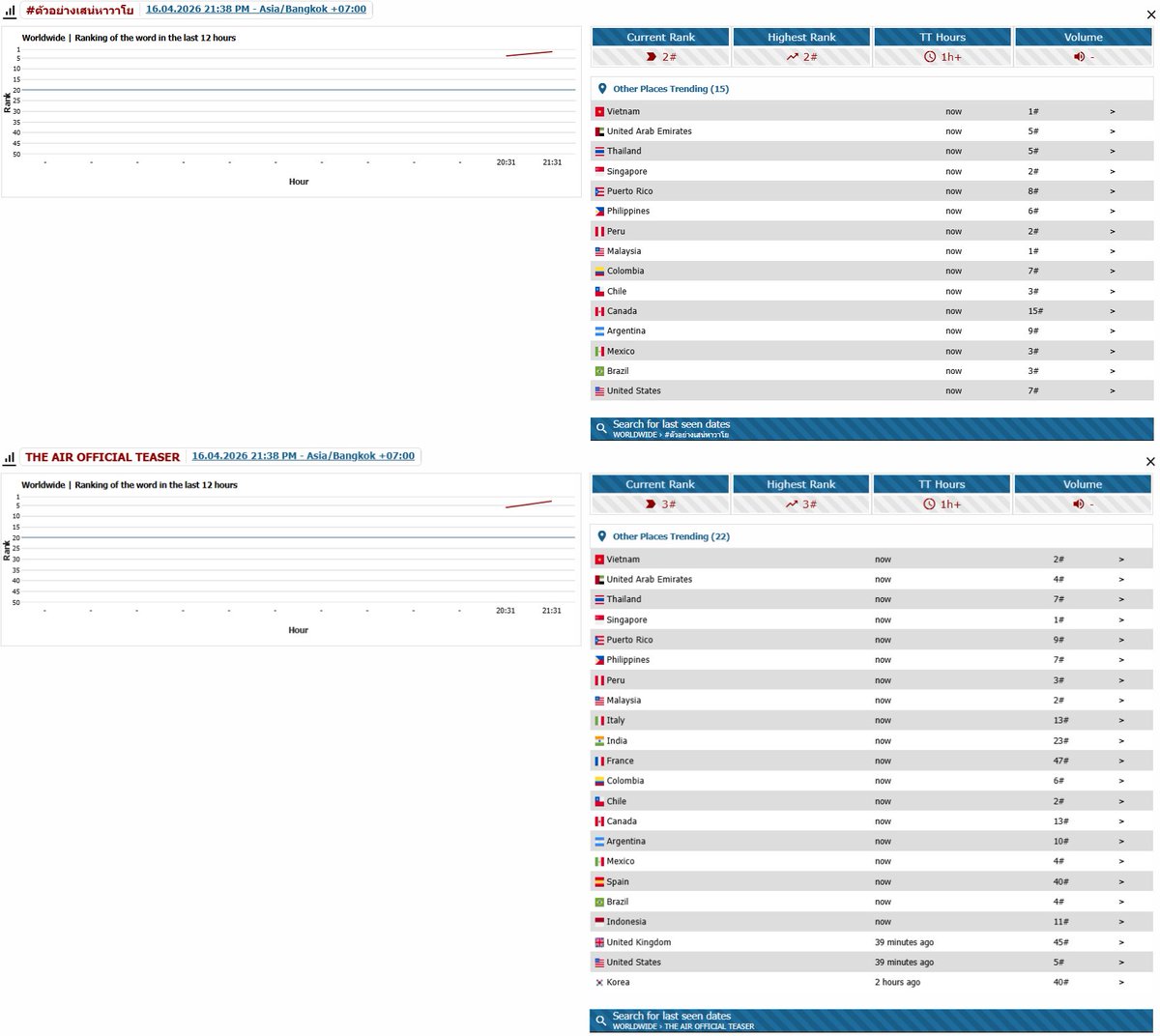Click the Volume tab in the bottom panel

(1083, 484)
